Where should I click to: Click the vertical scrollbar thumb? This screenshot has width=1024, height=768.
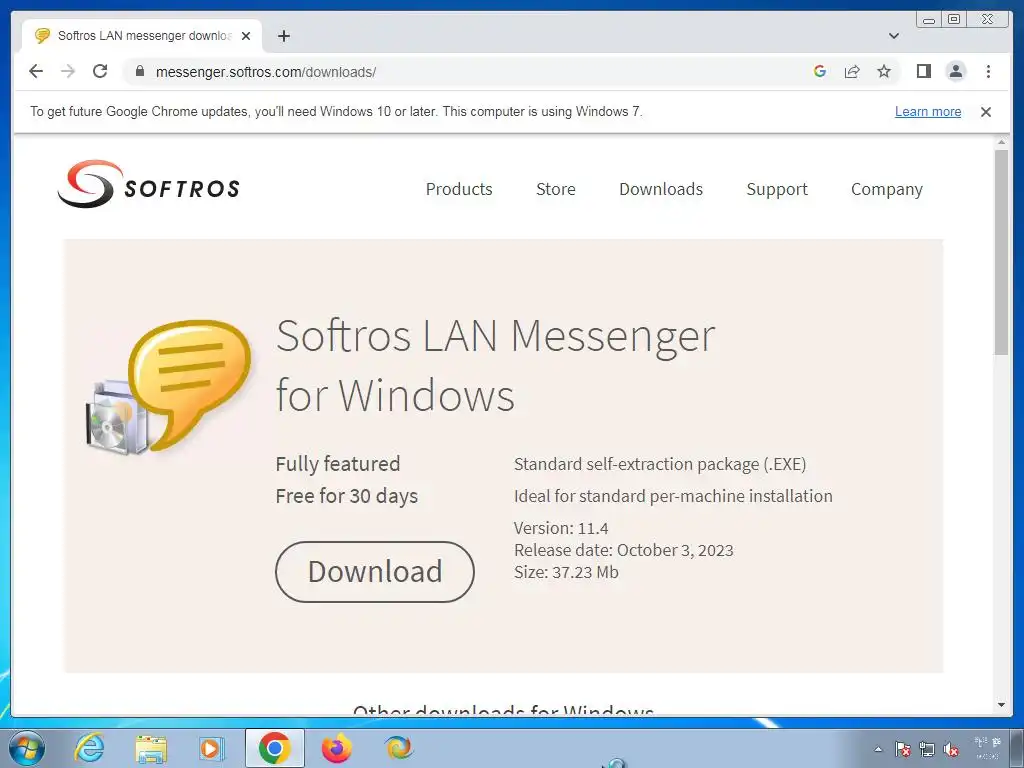tap(1002, 252)
